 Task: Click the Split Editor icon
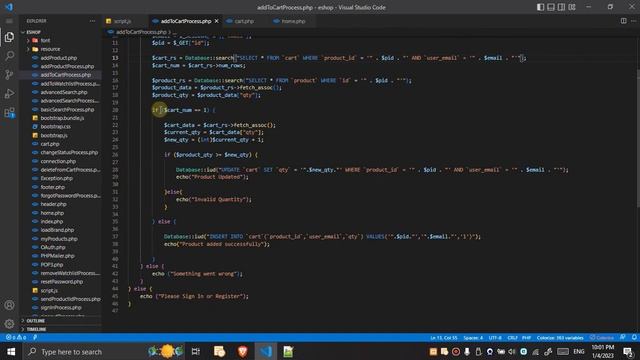tap(623, 21)
